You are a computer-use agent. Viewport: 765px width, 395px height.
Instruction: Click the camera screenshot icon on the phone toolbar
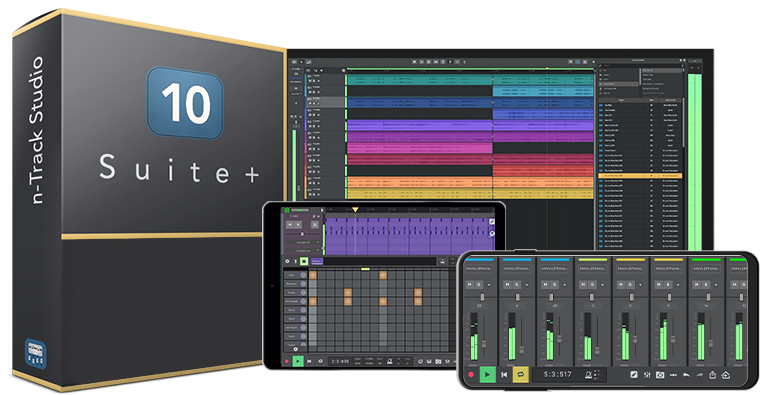point(660,375)
